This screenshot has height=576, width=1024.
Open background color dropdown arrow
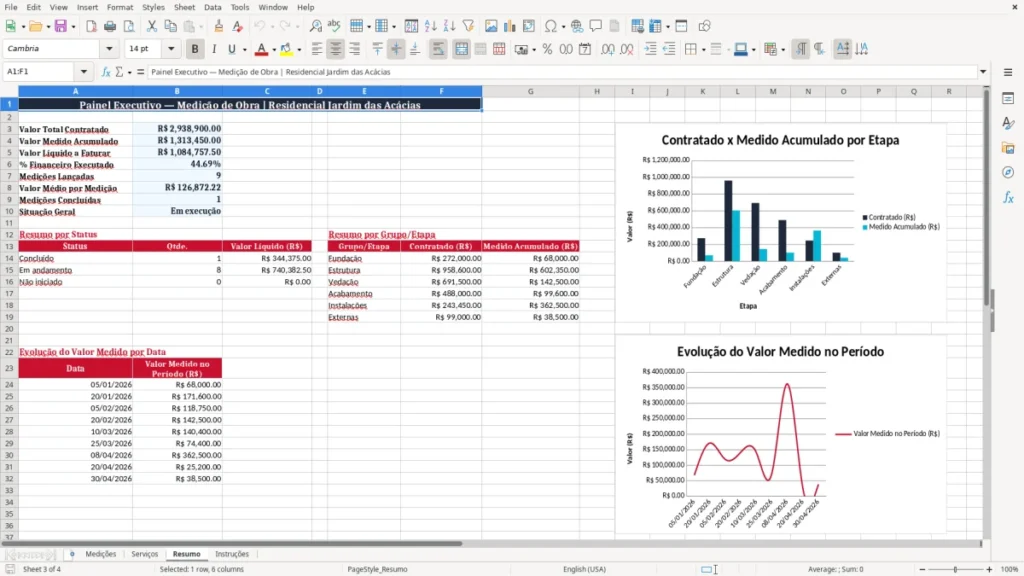click(x=299, y=49)
